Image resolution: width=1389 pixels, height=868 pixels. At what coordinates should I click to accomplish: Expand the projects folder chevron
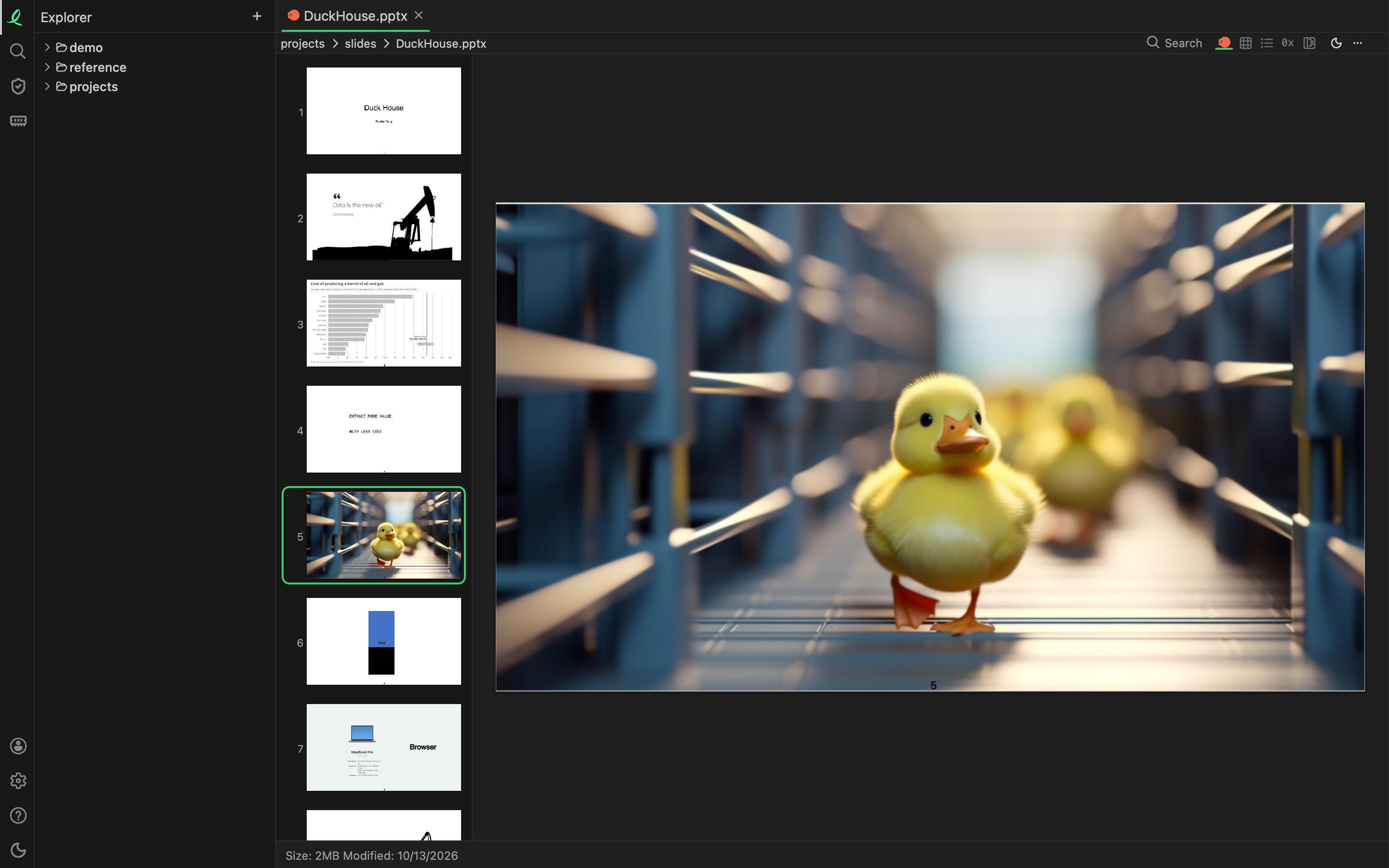click(x=47, y=87)
